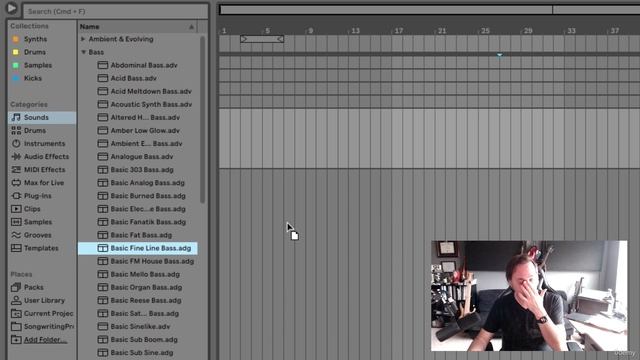This screenshot has height=360, width=640.
Task: Select Basic Analog Bass.adg preset
Action: (147, 183)
